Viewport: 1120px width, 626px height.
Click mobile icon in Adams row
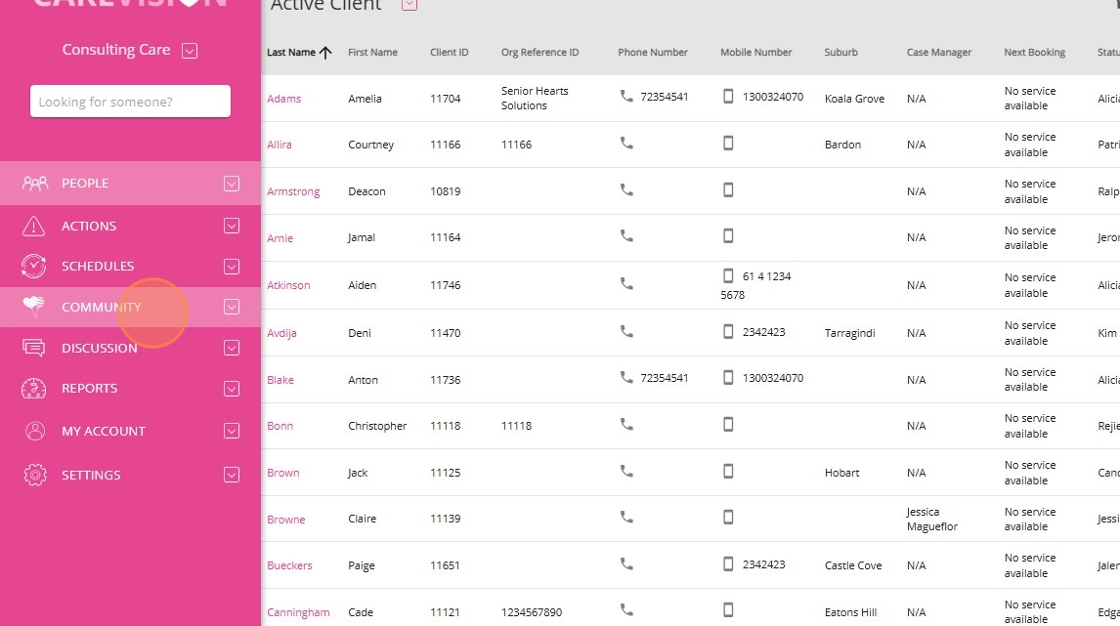(x=728, y=96)
